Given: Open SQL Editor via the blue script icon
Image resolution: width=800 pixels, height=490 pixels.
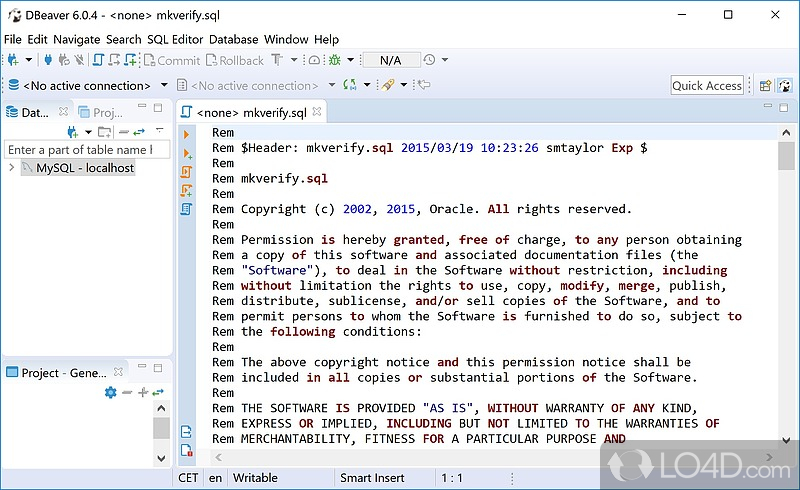Looking at the screenshot, I should (98, 60).
